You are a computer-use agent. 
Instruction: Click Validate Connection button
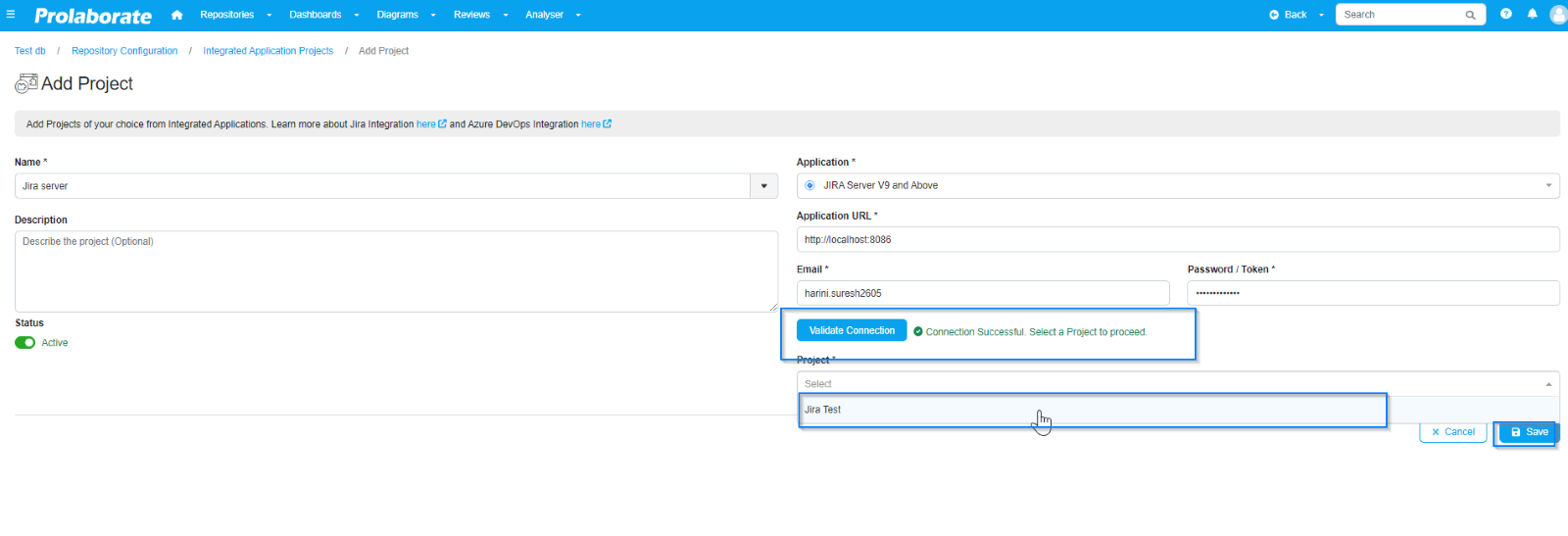click(x=852, y=330)
